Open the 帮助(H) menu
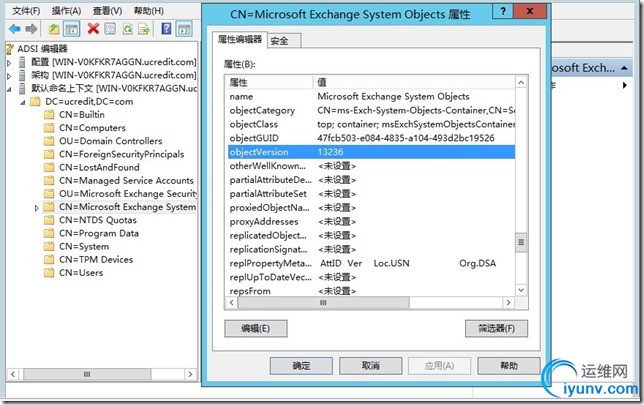 point(149,11)
